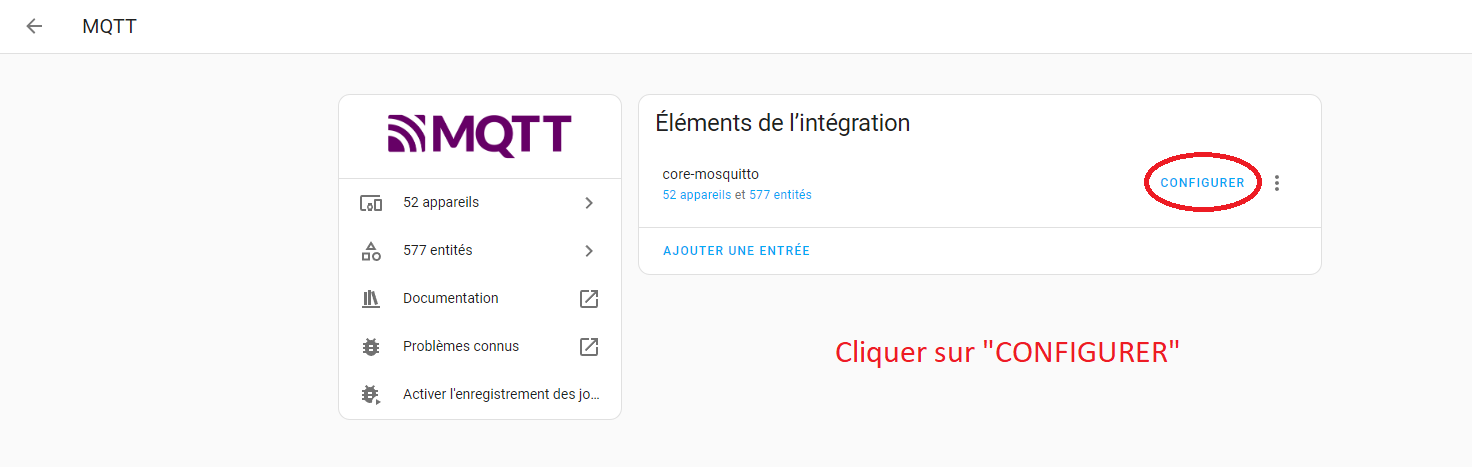This screenshot has width=1472, height=467.
Task: Click the Documentation books icon
Action: (371, 298)
